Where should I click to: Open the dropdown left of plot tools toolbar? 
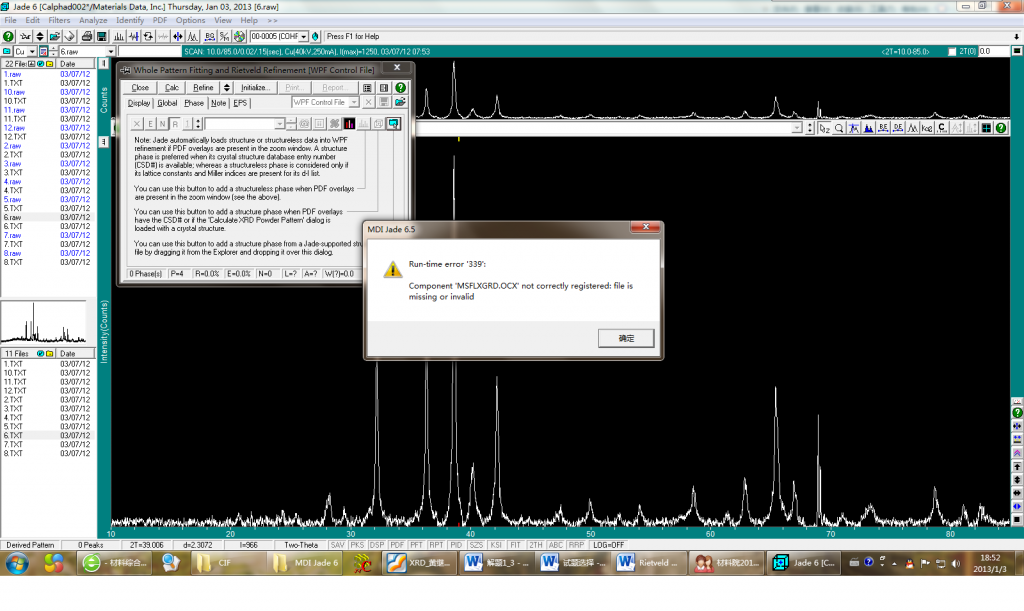tap(797, 129)
